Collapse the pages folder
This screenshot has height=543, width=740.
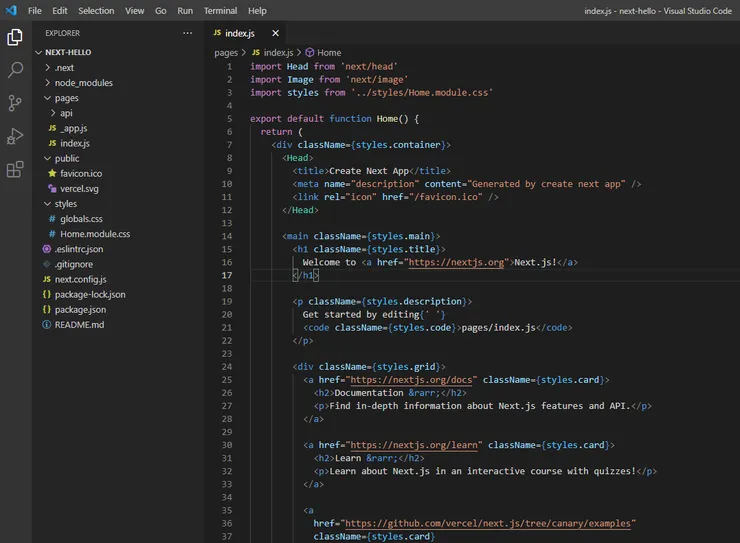coord(66,98)
